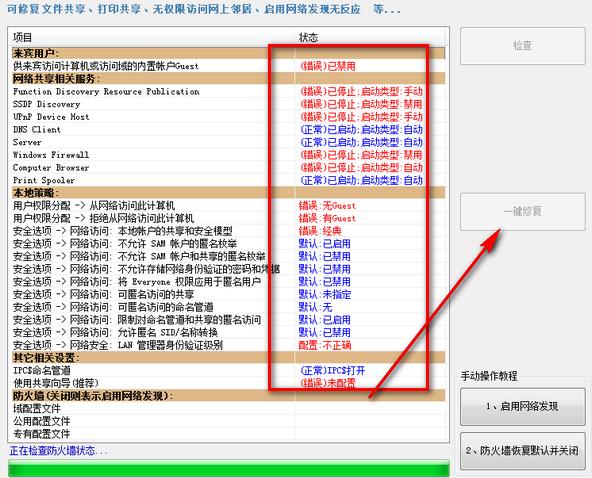Click the 状态 column header

click(370, 37)
